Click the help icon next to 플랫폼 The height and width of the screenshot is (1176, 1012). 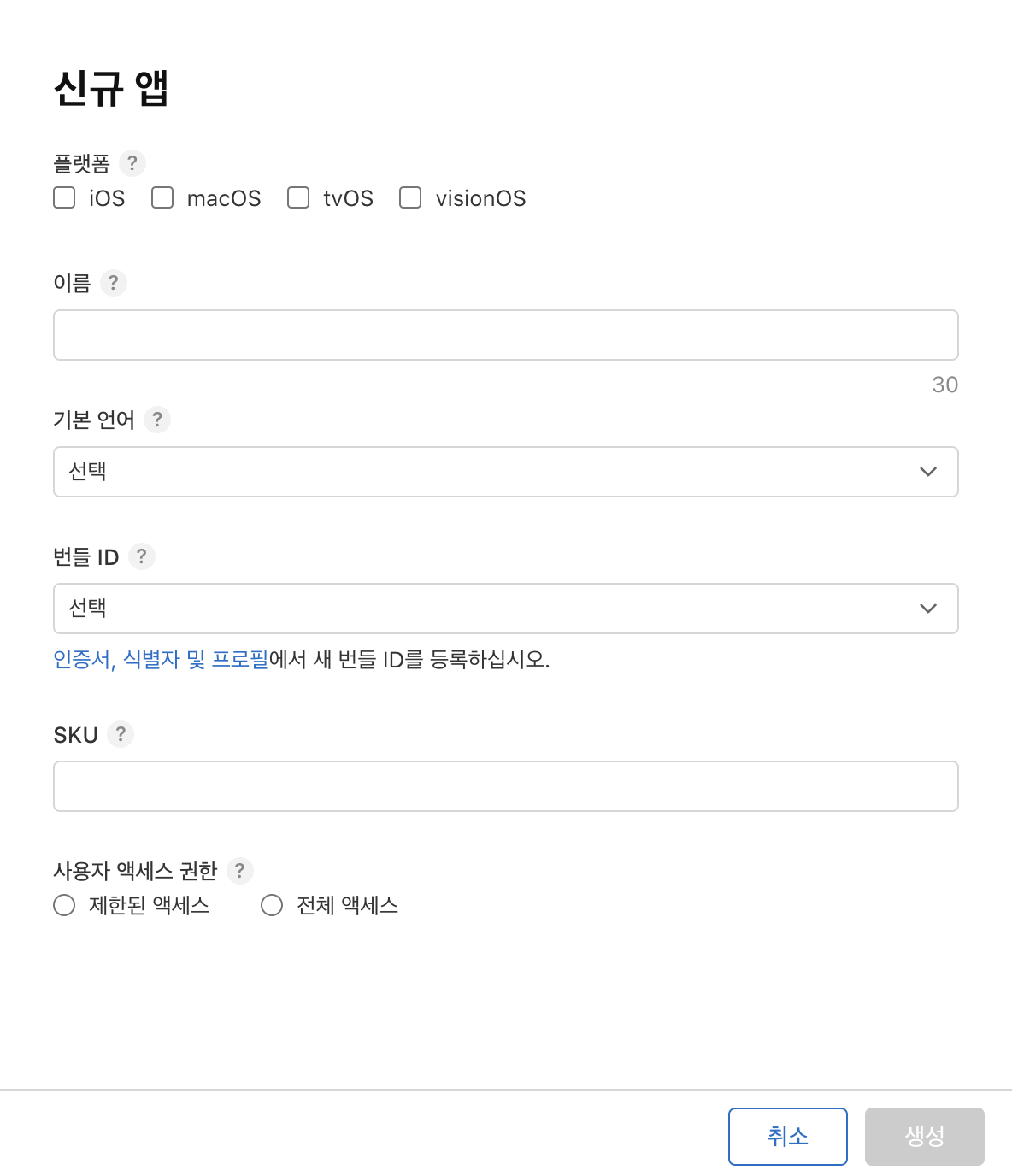132,163
